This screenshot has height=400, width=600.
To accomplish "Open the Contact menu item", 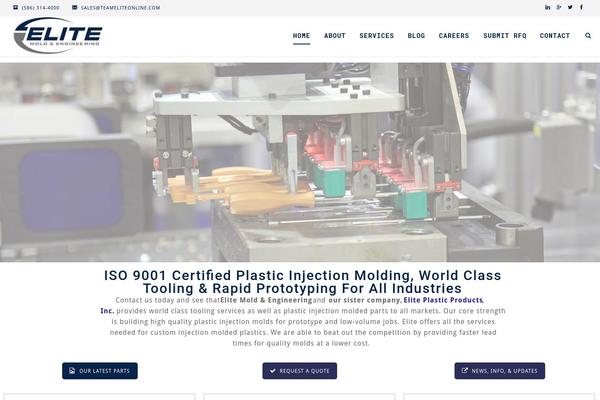I will point(555,36).
